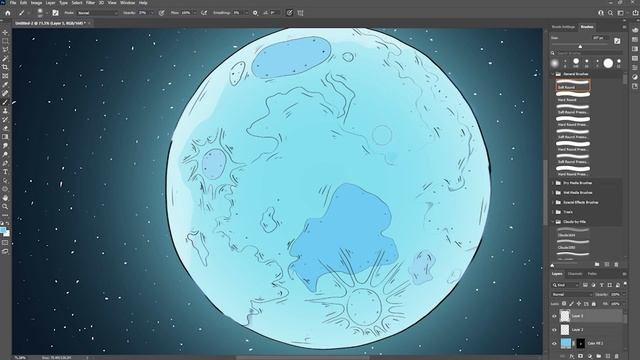The image size is (640, 360).
Task: Select the Layer 2 layer
Action: 590,329
